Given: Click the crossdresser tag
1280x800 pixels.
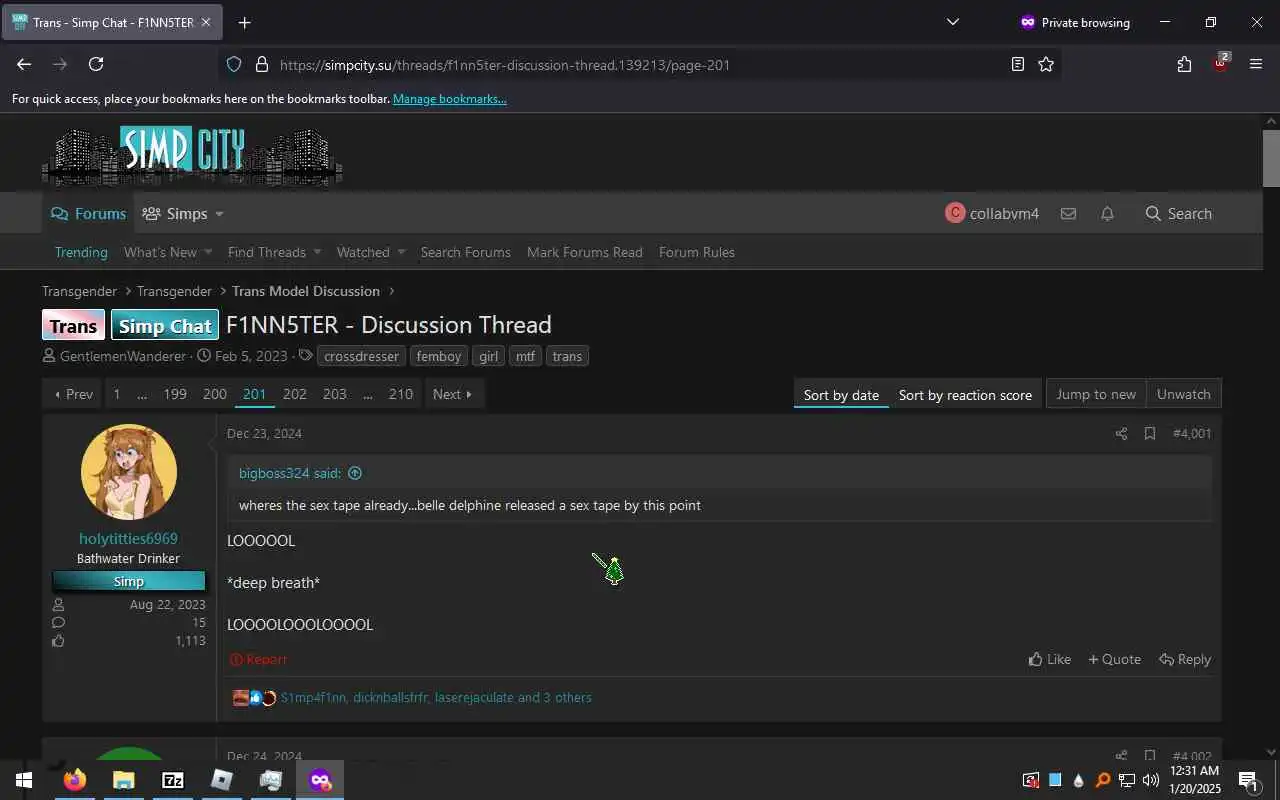Looking at the screenshot, I should pyautogui.click(x=362, y=356).
